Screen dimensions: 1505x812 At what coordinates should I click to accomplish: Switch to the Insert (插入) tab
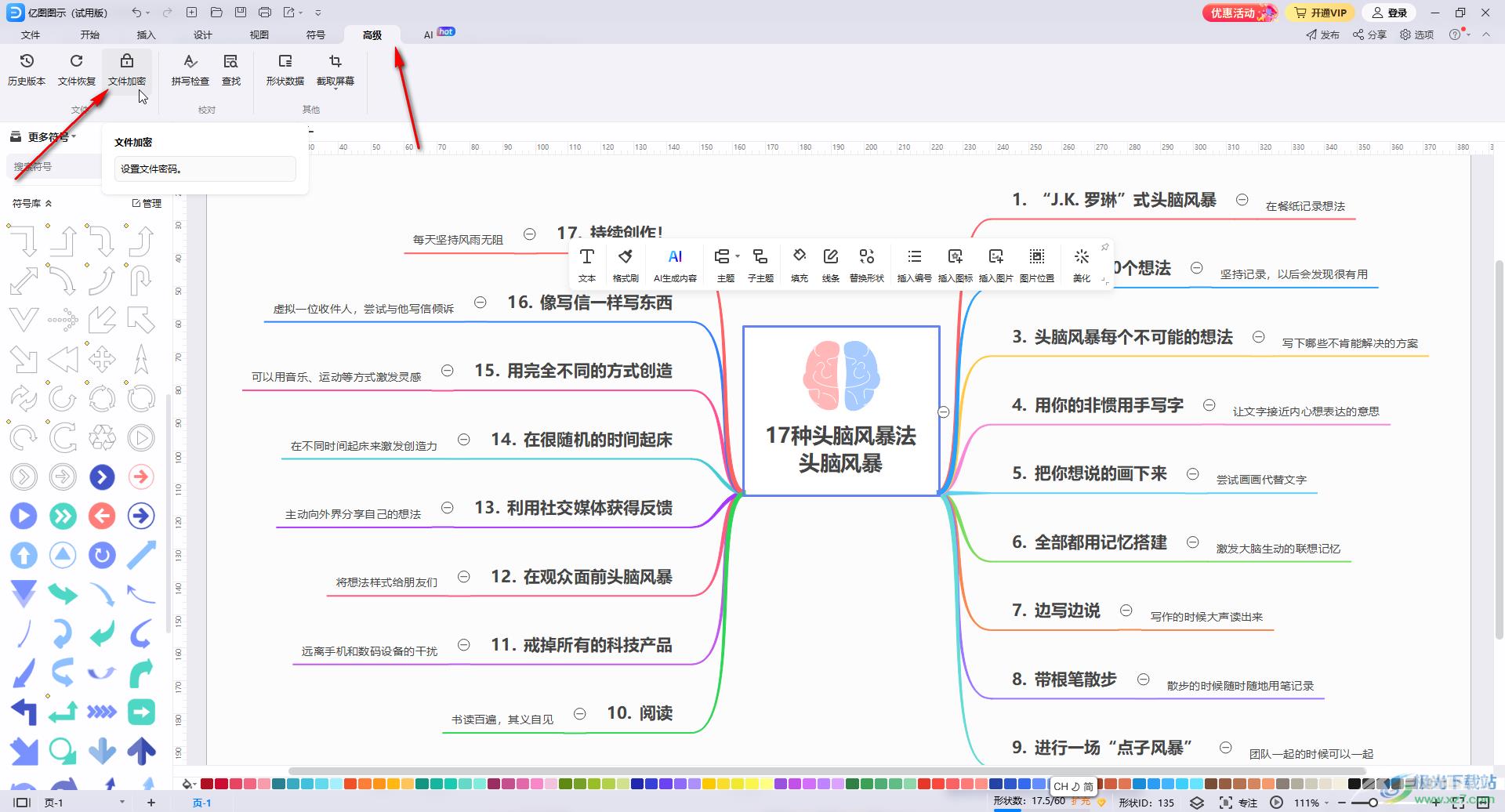click(x=146, y=34)
